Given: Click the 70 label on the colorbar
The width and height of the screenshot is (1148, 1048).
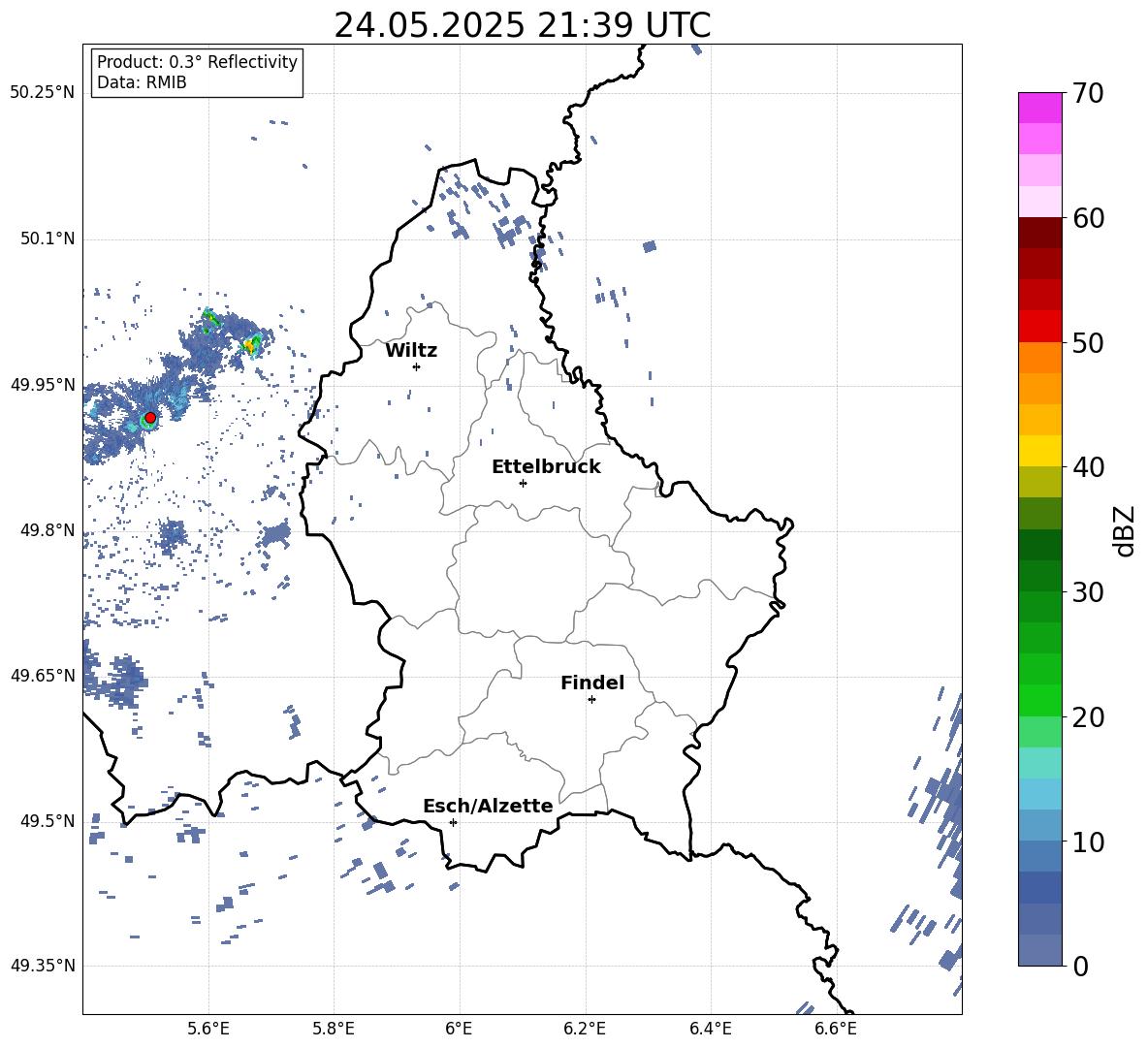Looking at the screenshot, I should (x=1088, y=93).
